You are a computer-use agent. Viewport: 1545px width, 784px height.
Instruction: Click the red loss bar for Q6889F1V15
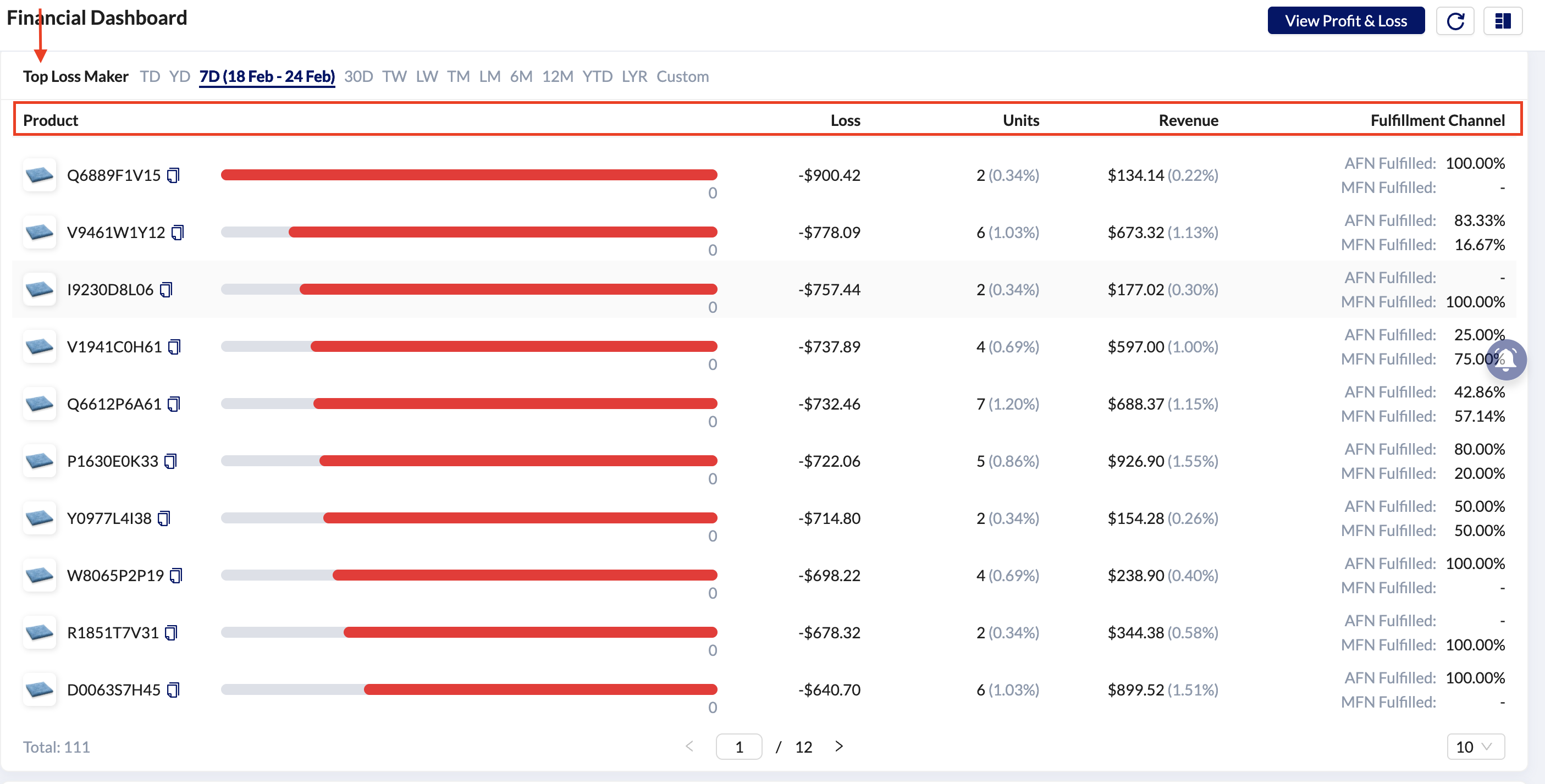[x=468, y=175]
